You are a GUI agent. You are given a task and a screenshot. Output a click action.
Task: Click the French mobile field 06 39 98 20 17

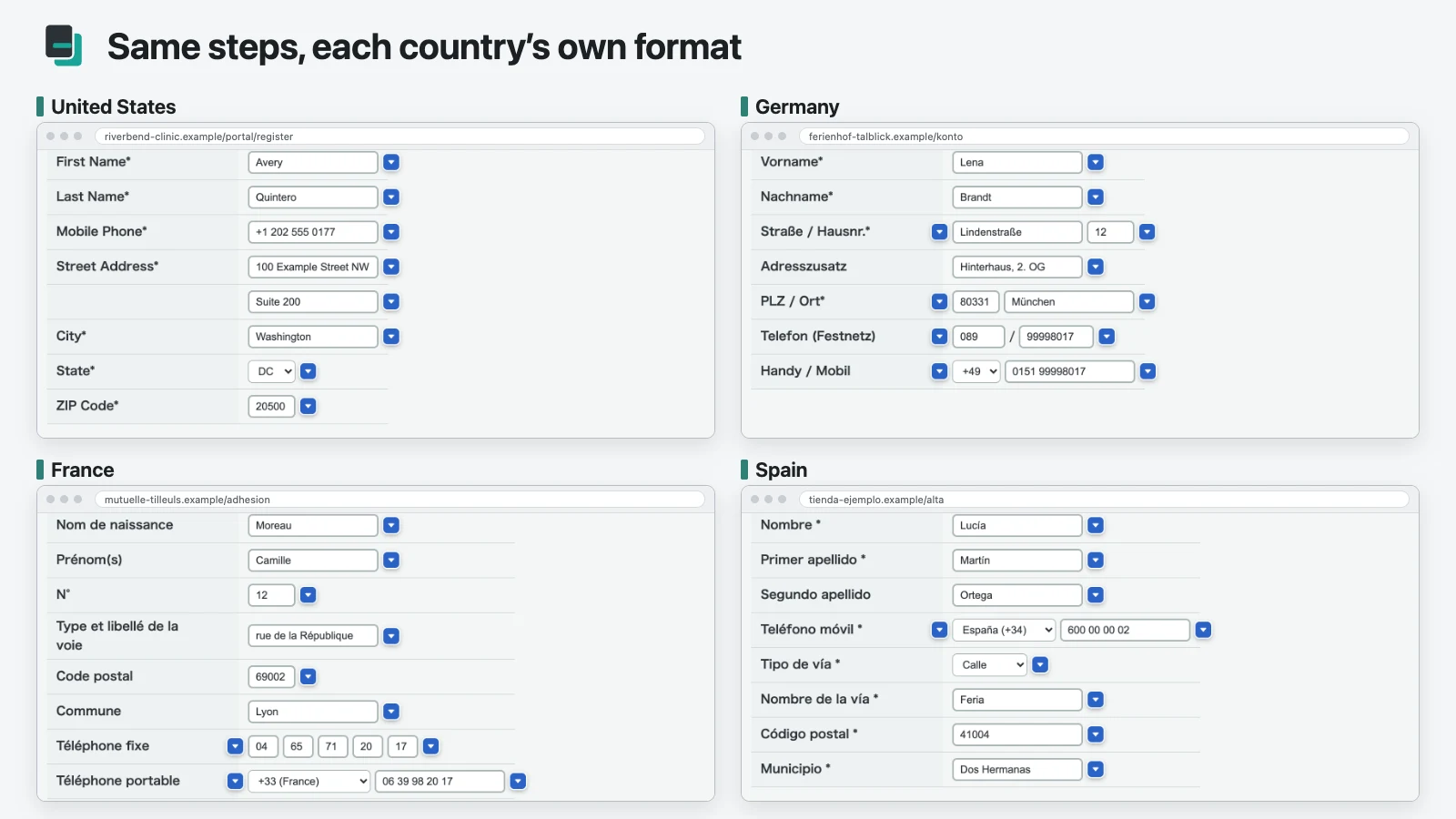click(440, 781)
